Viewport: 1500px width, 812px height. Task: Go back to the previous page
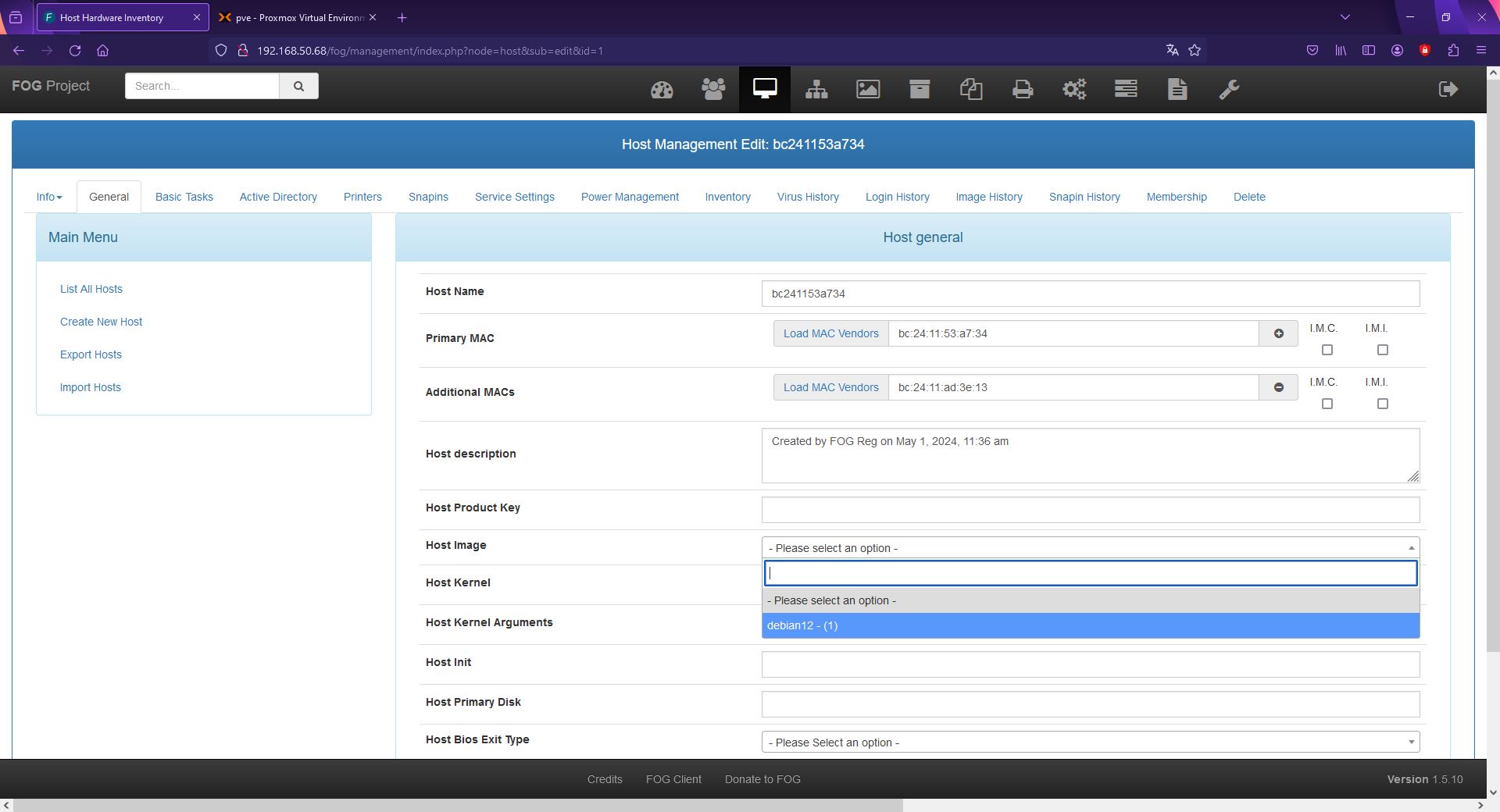click(19, 51)
